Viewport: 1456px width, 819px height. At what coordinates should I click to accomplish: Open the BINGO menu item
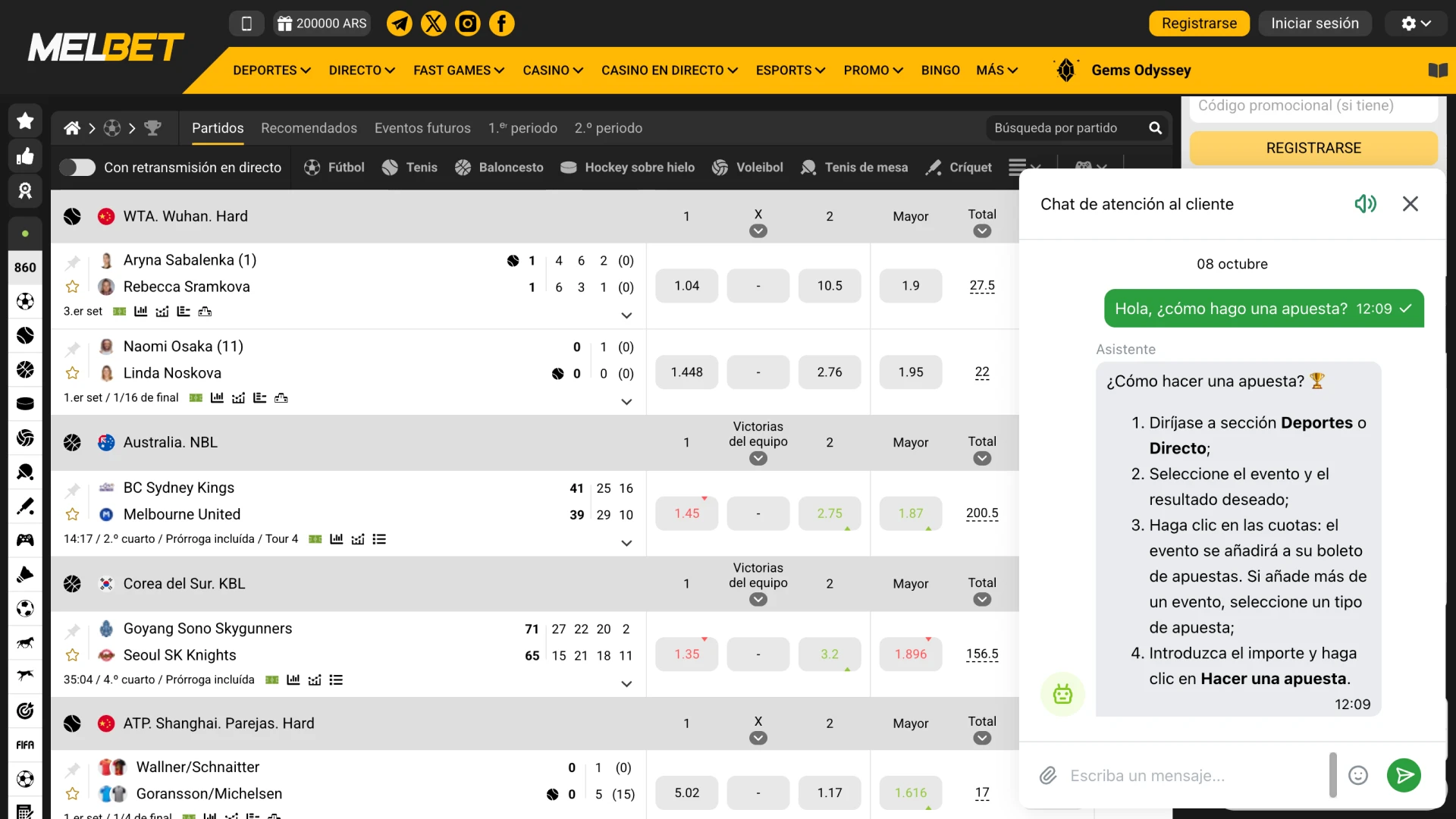click(x=940, y=71)
